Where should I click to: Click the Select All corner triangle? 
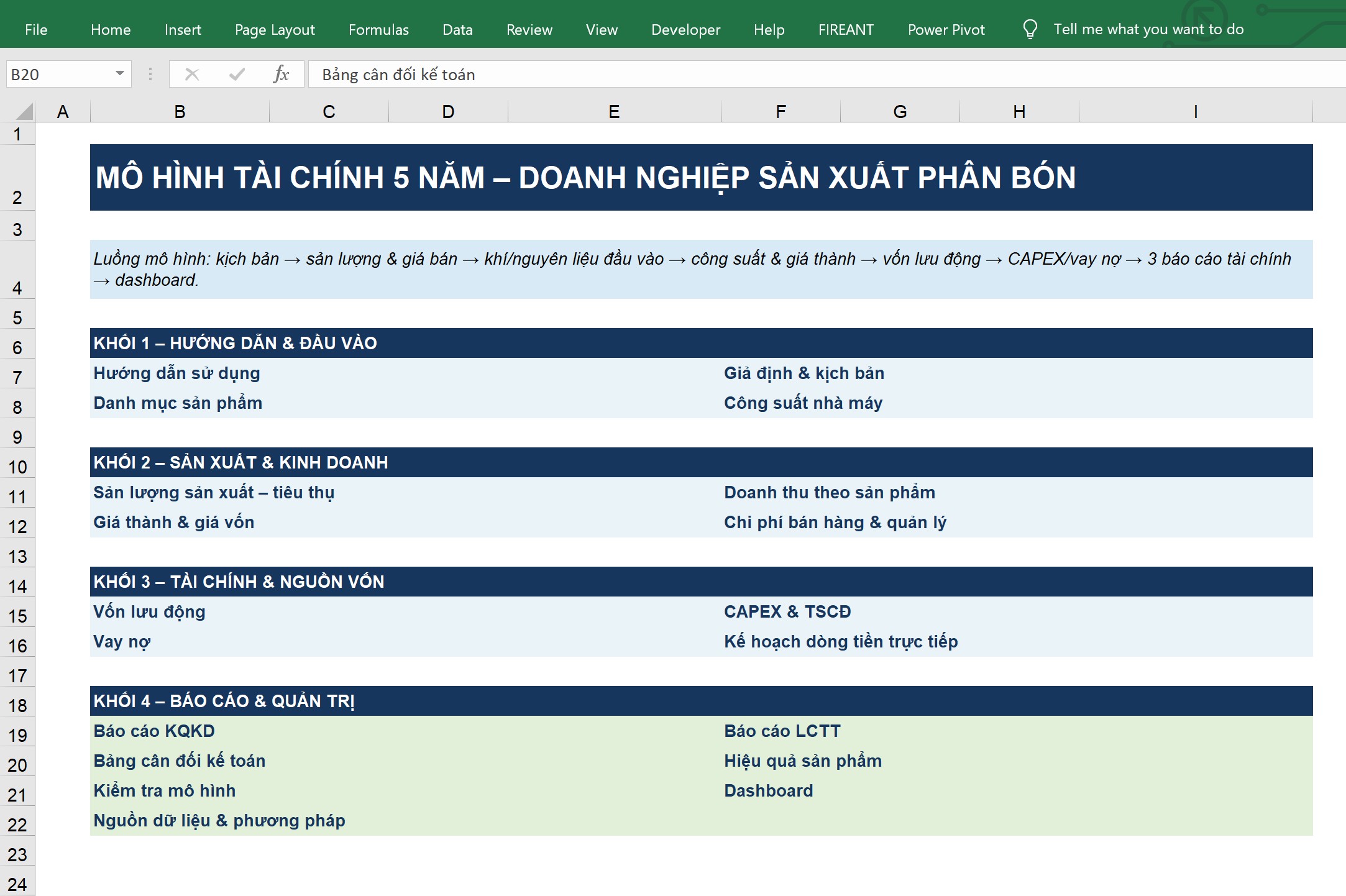[x=24, y=112]
